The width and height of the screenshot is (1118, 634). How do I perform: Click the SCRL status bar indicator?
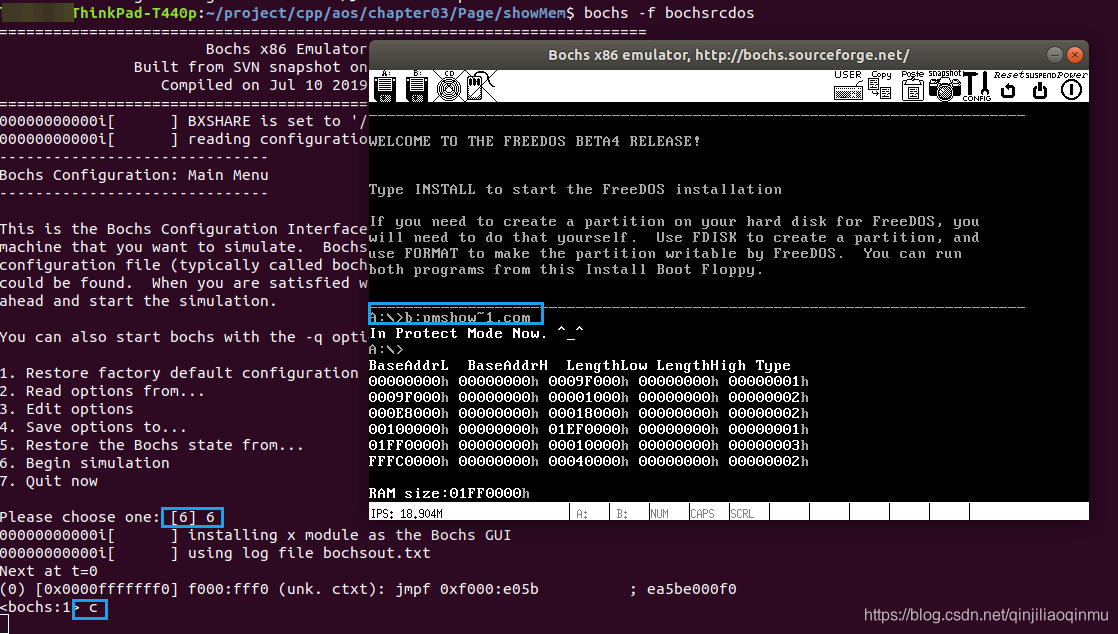742,513
